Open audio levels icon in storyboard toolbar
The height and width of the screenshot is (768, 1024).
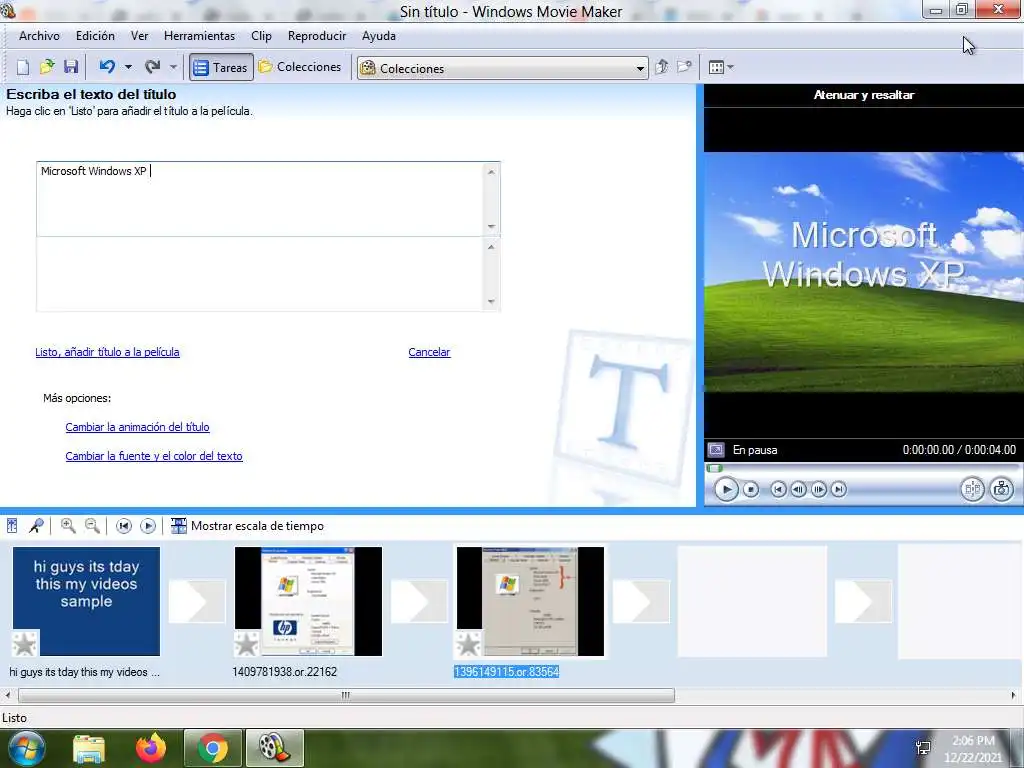pyautogui.click(x=12, y=526)
